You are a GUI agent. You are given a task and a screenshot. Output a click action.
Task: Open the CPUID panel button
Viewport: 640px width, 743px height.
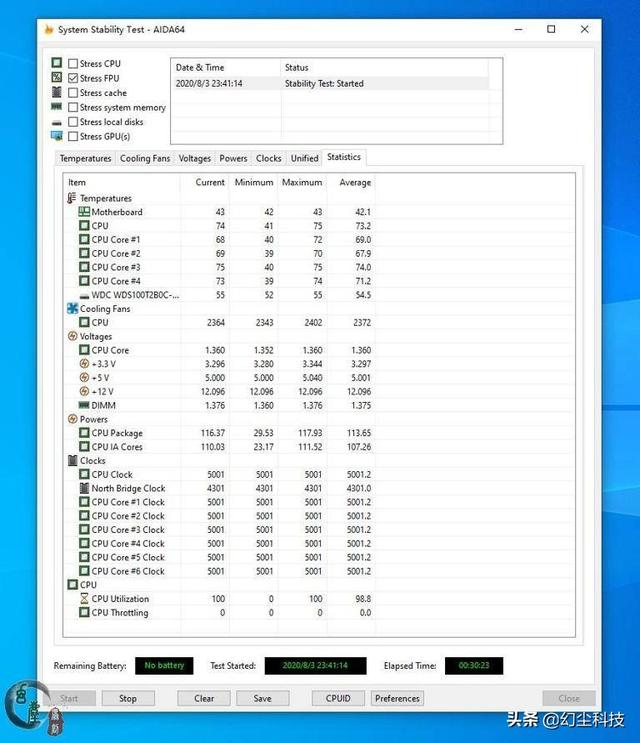pyautogui.click(x=338, y=698)
